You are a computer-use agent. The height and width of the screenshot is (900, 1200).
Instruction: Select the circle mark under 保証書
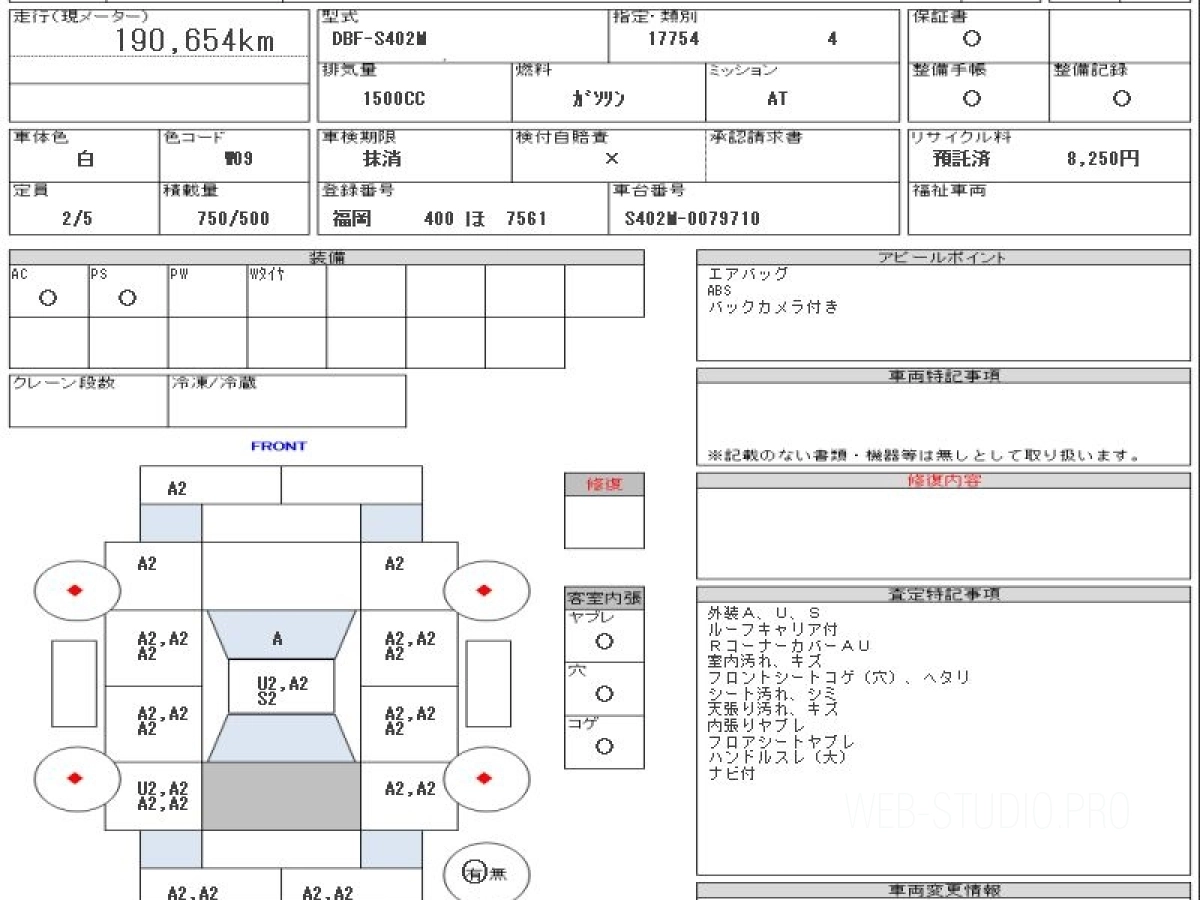pyautogui.click(x=971, y=39)
